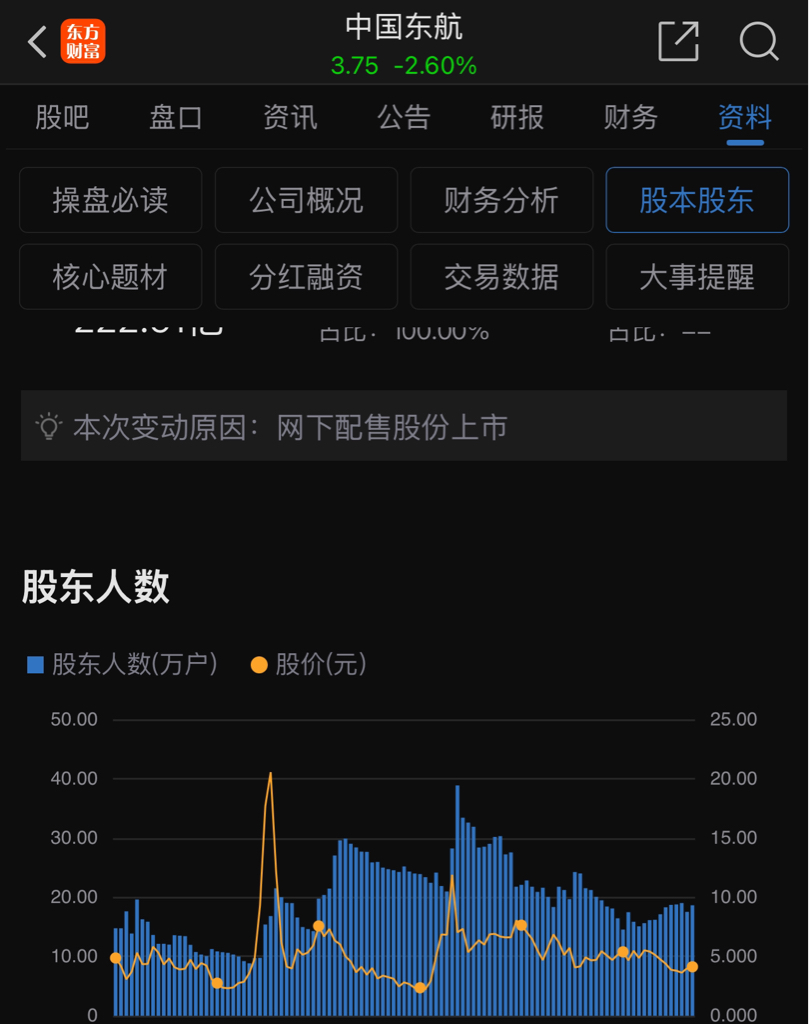
Task: Tap the orange 股价(元) legend dot
Action: point(259,665)
